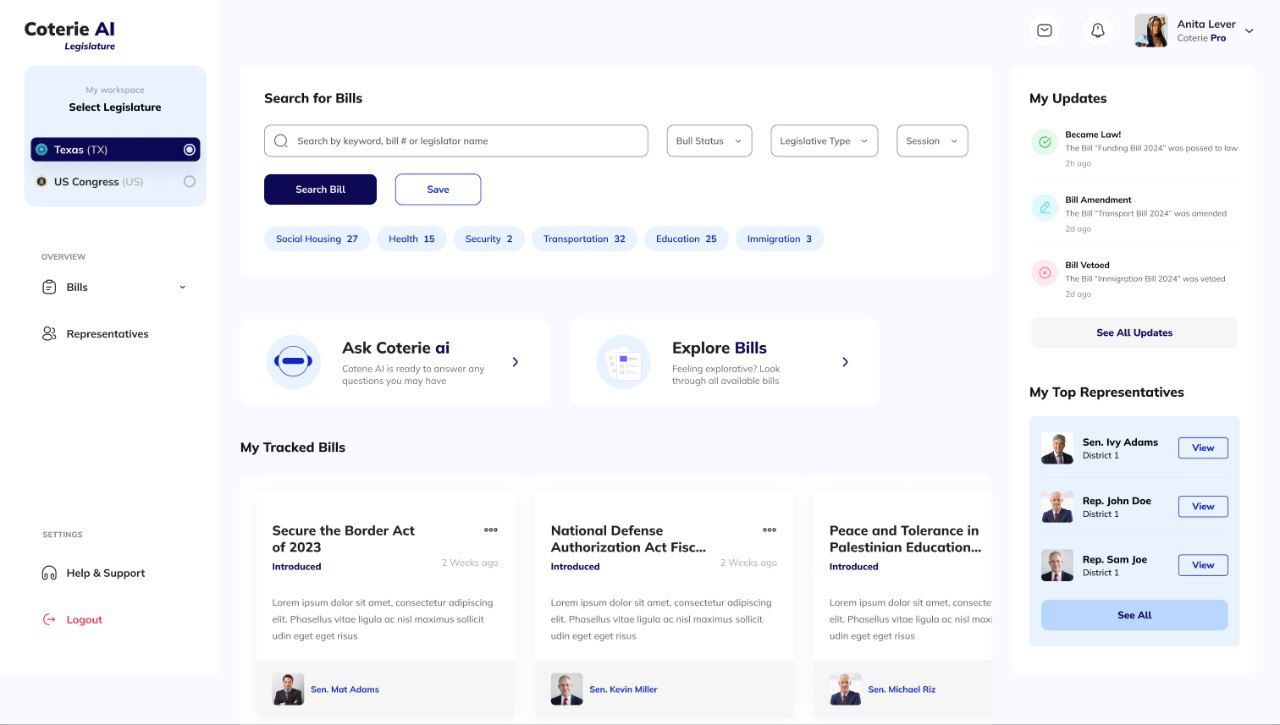Open the Legislative Type dropdown
Viewport: 1280px width, 725px height.
[823, 141]
